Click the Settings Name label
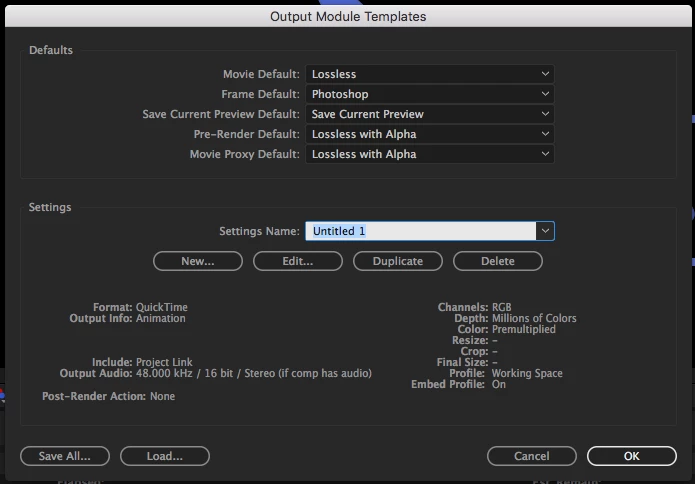This screenshot has height=484, width=695. click(x=260, y=231)
